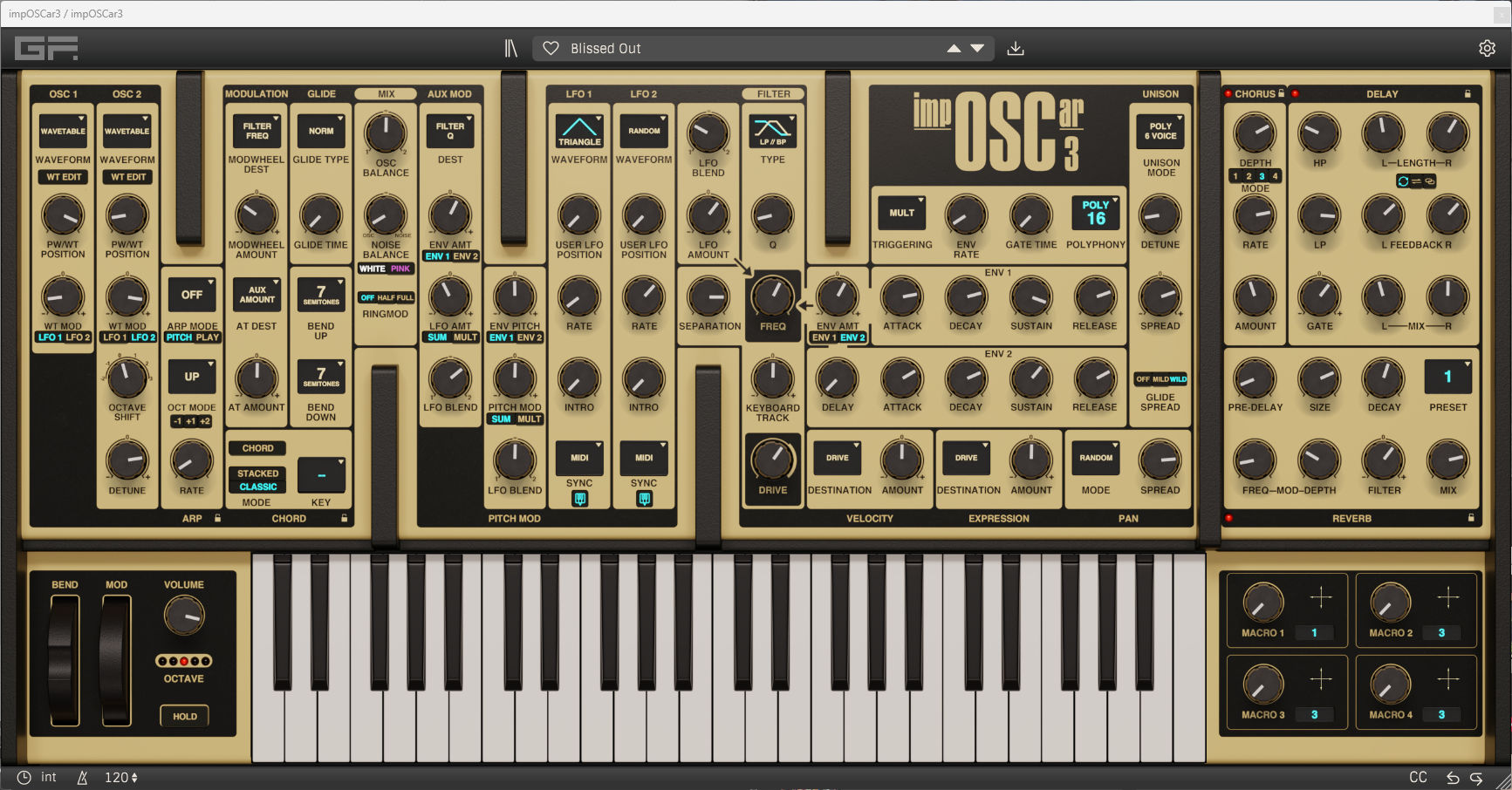
Task: Open filter type LP//BP dropdown
Action: tap(773, 131)
